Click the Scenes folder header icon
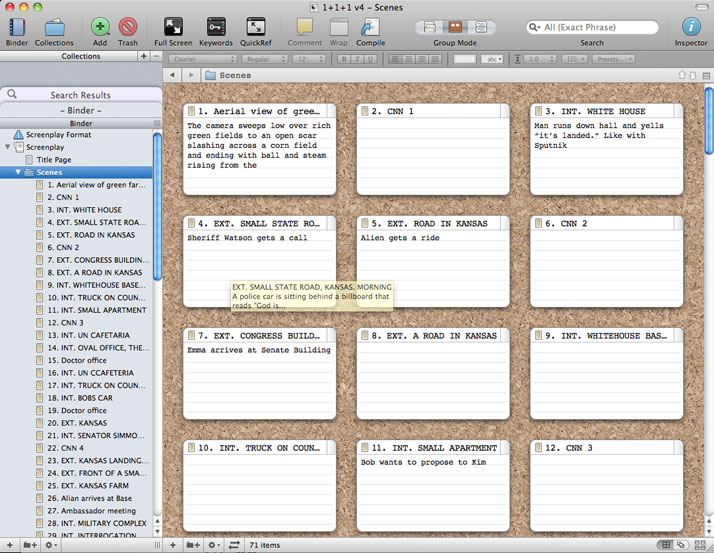Screen dimensions: 714x553 point(210,75)
